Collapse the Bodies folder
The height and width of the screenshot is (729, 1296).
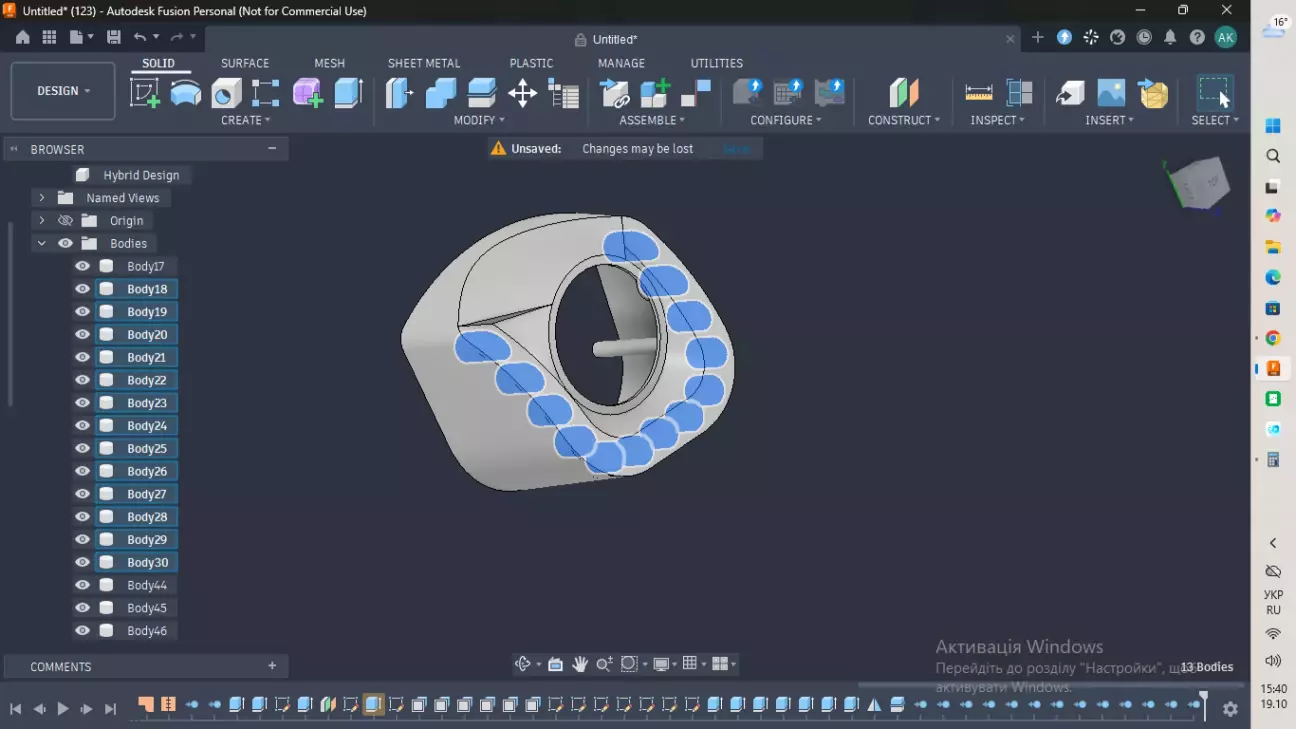pyautogui.click(x=42, y=243)
